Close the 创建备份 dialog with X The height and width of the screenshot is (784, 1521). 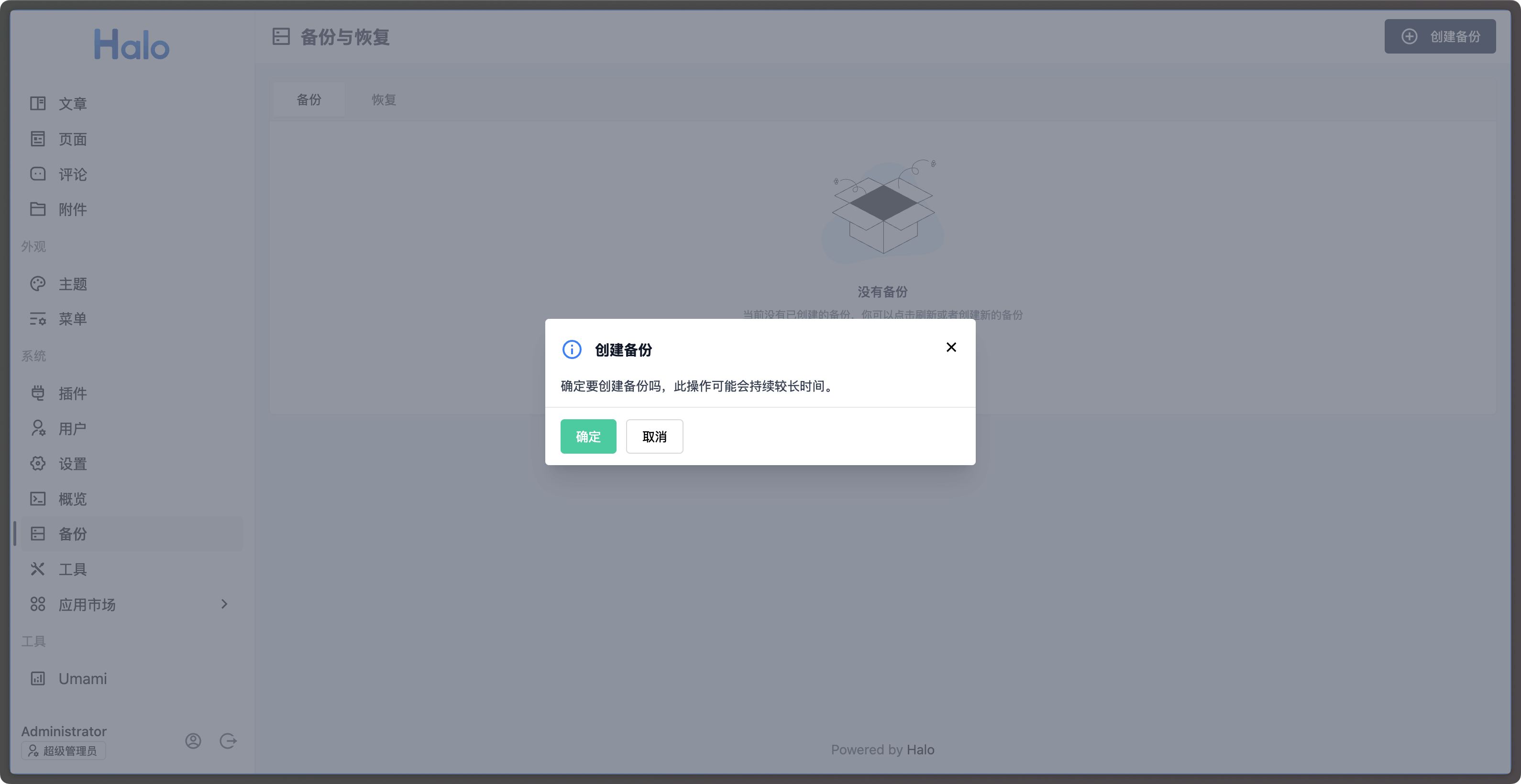(x=951, y=348)
